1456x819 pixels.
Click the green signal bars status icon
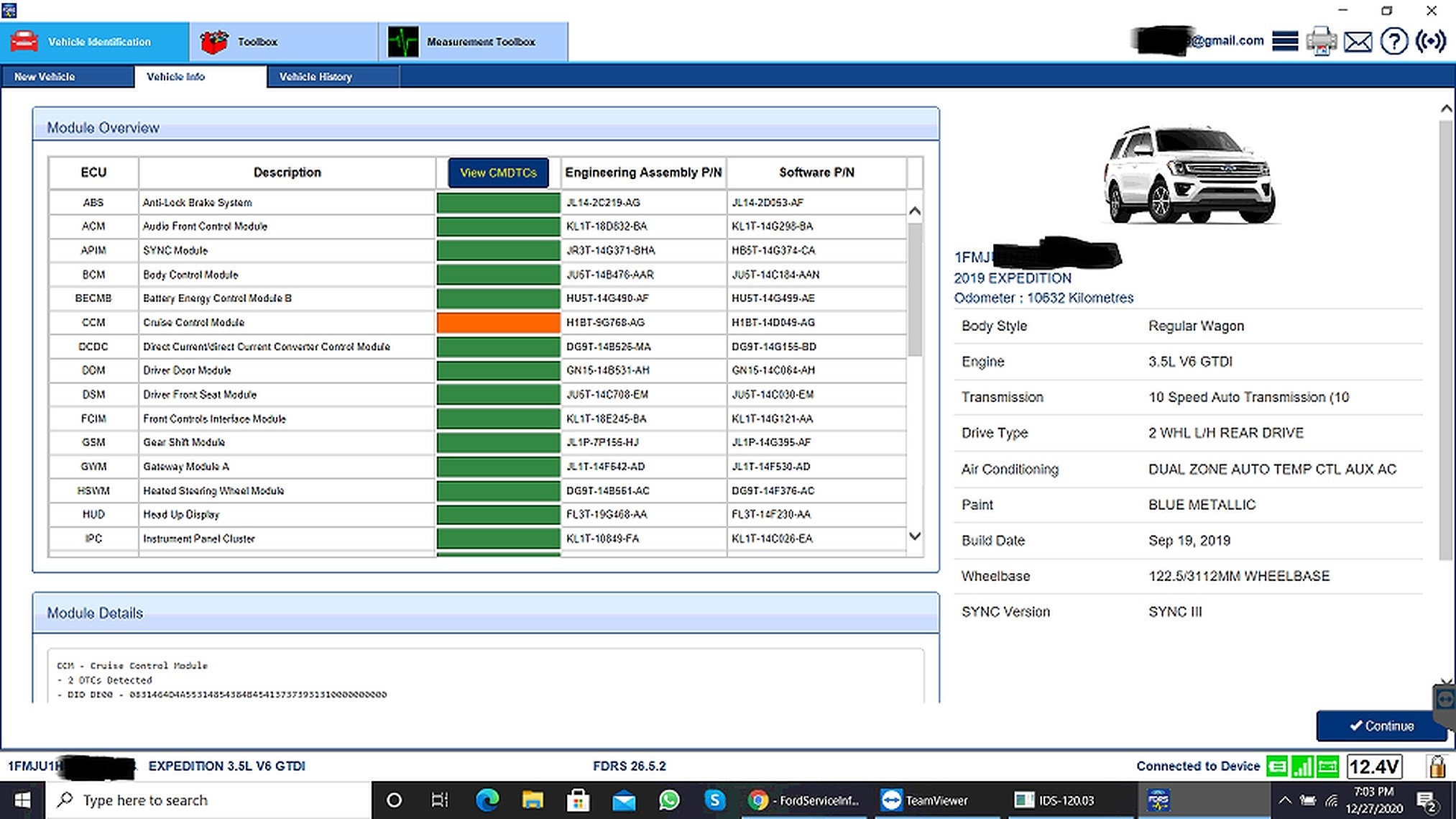click(x=1302, y=767)
